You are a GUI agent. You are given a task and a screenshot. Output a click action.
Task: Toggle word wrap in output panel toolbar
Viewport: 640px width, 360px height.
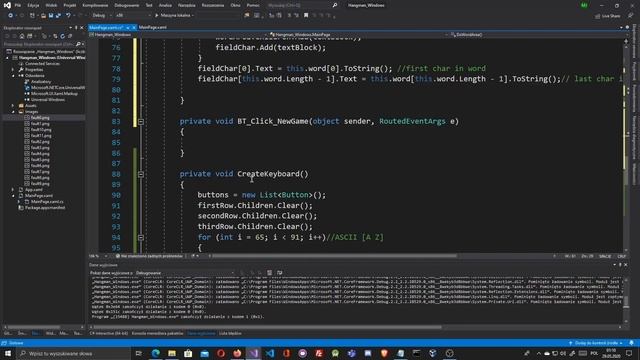[x=280, y=273]
